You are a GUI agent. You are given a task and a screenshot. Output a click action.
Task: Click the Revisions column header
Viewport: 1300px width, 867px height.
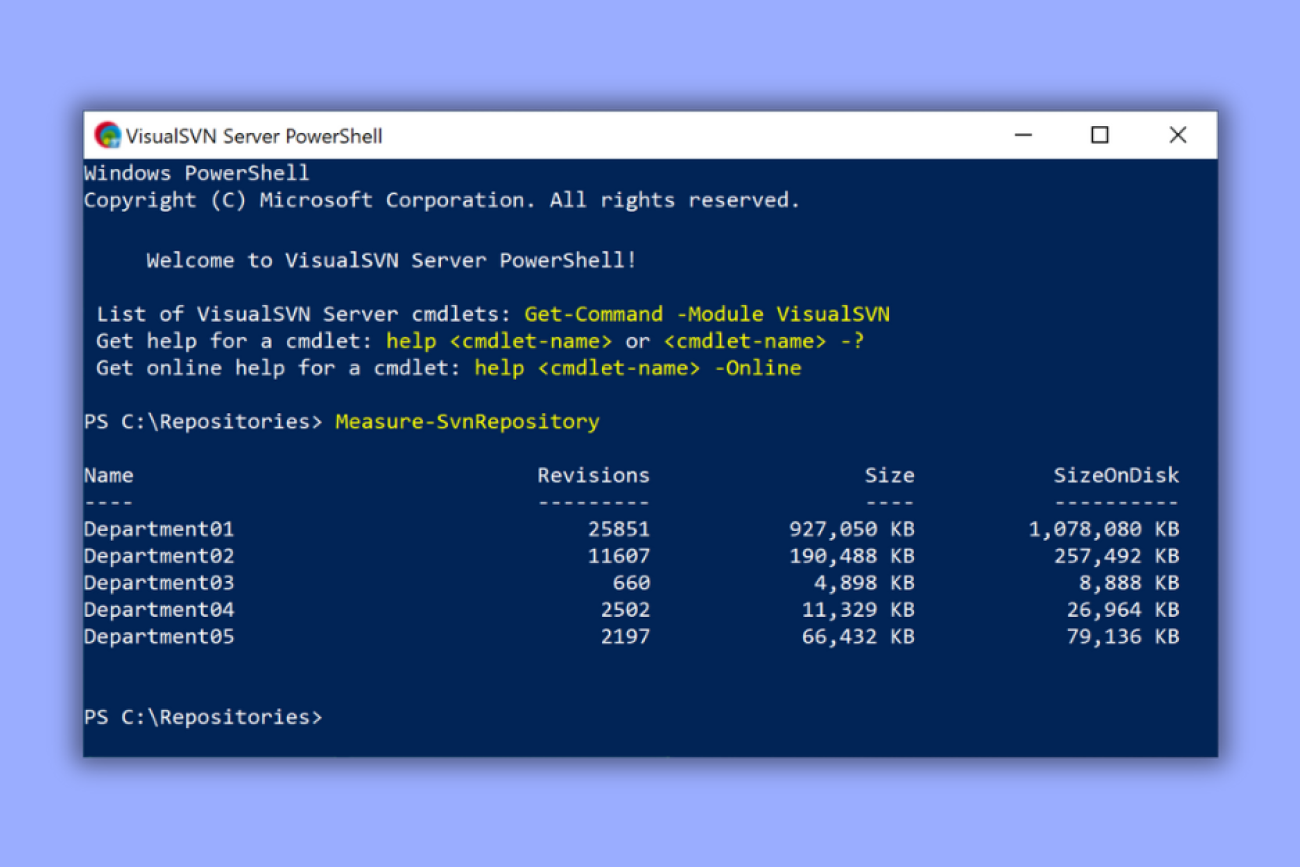point(593,476)
